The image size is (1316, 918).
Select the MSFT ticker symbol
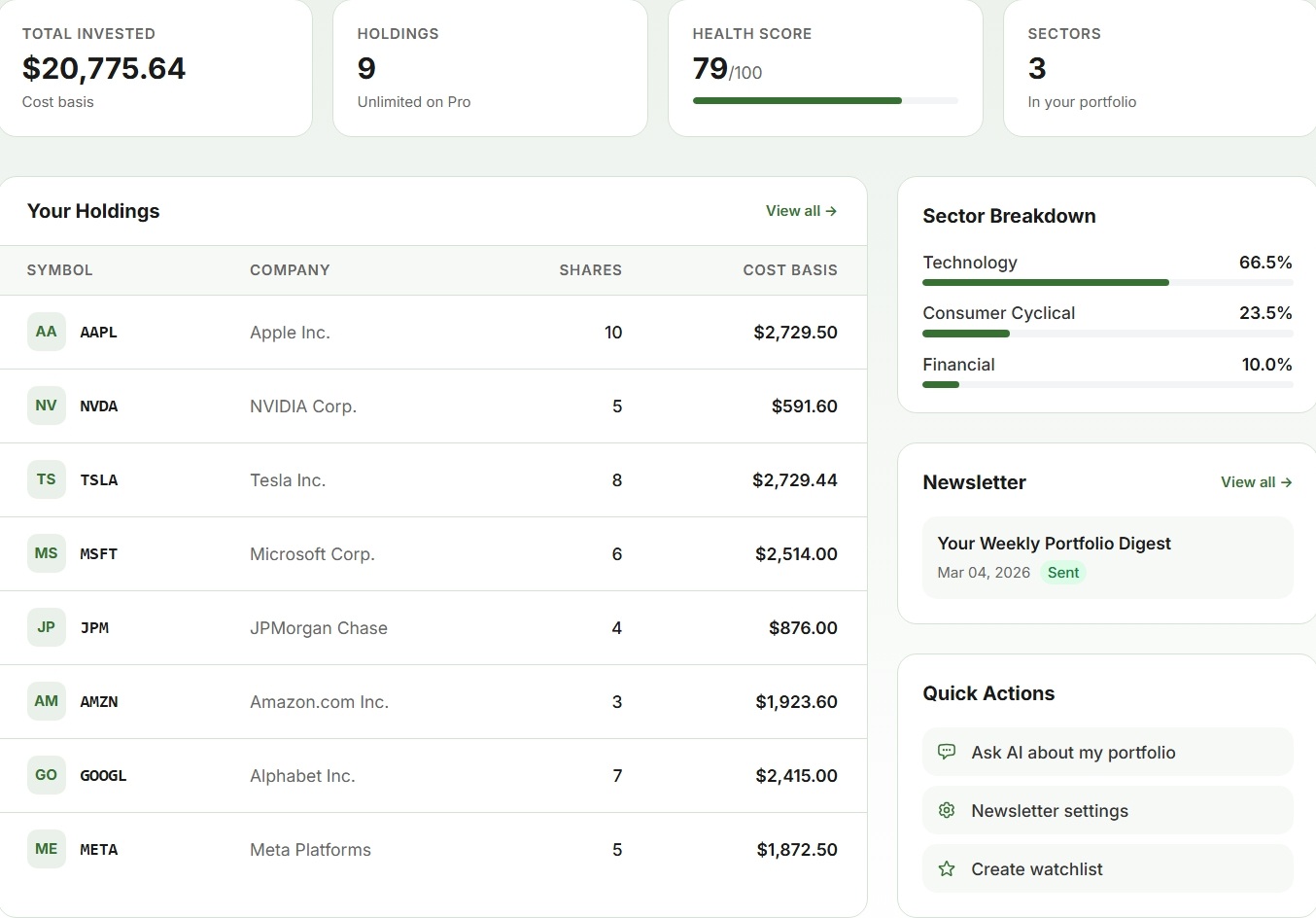pyautogui.click(x=98, y=554)
